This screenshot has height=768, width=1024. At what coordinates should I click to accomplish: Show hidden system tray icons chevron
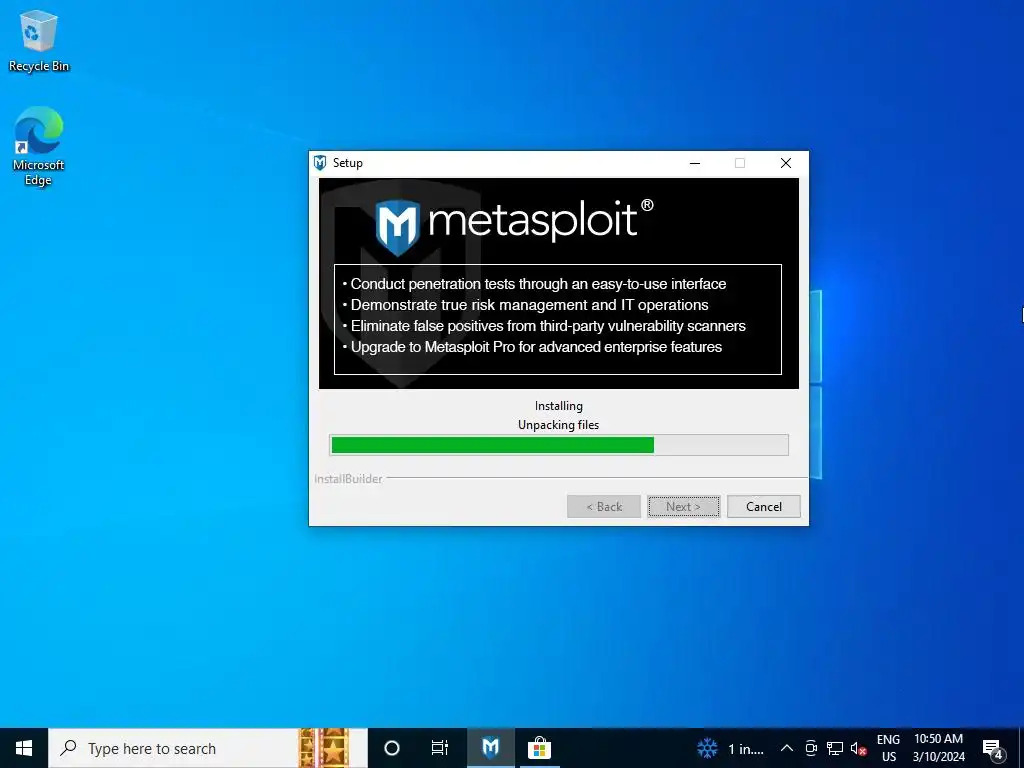pyautogui.click(x=787, y=748)
